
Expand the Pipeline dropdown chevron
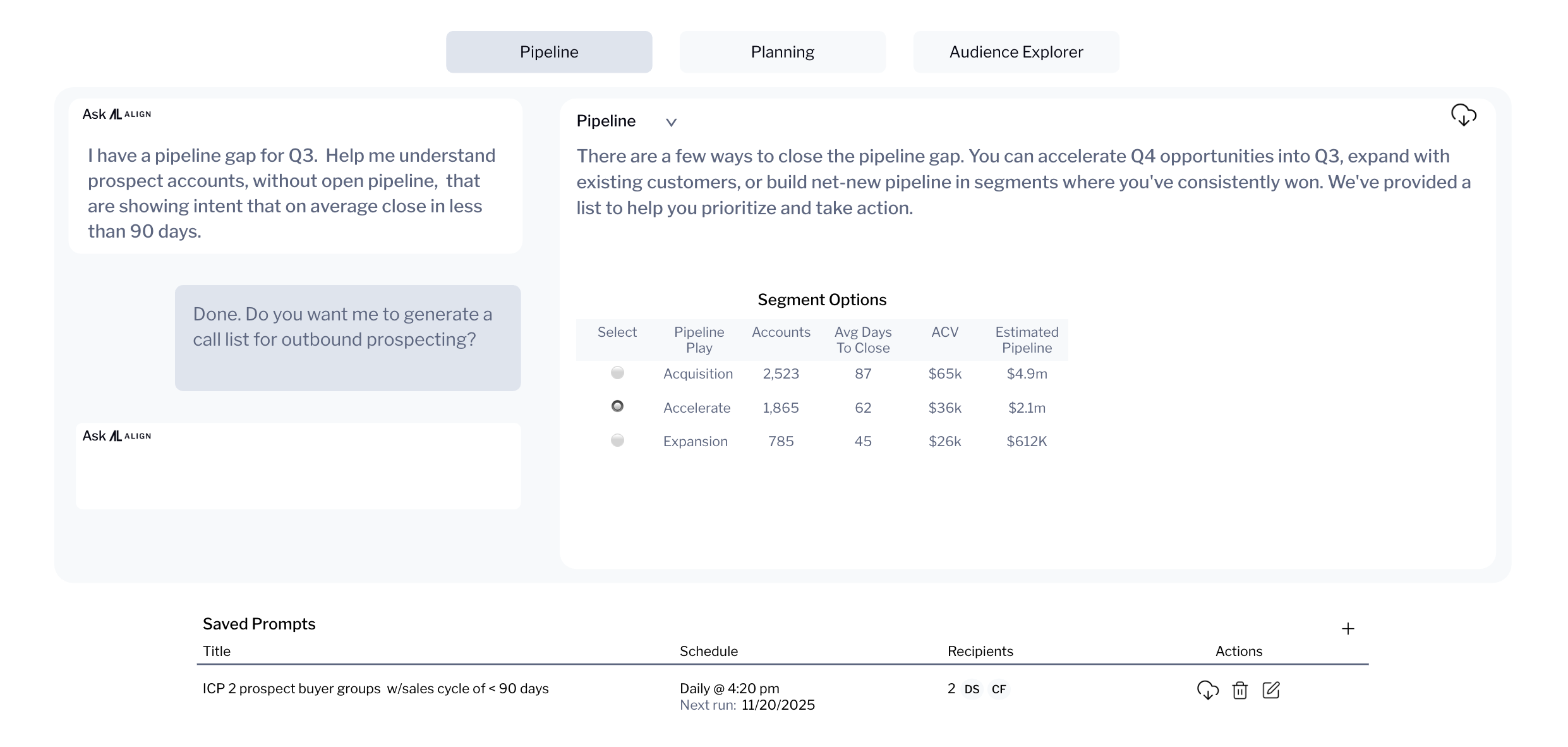671,122
